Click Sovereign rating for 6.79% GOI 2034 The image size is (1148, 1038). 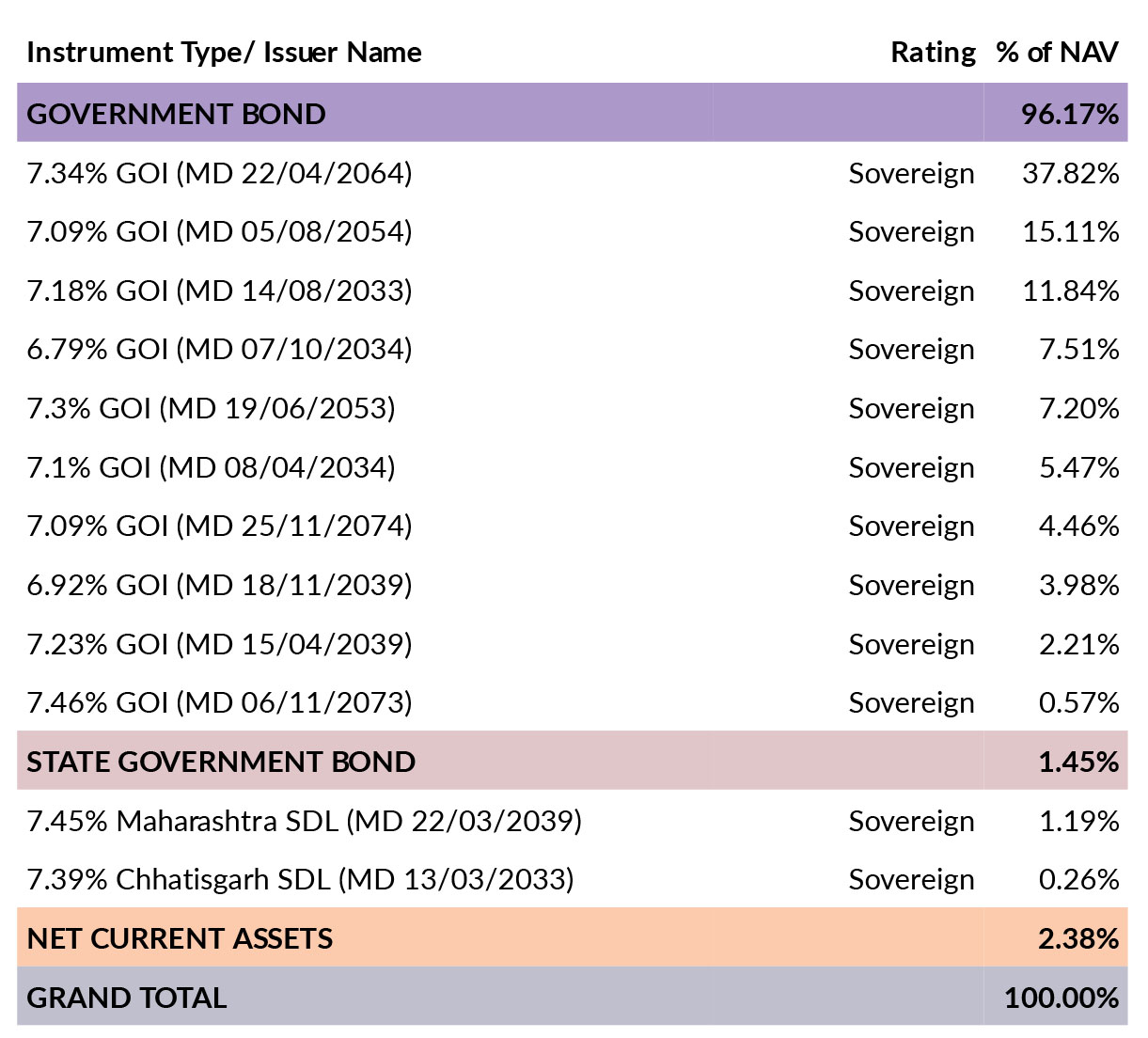tap(912, 350)
